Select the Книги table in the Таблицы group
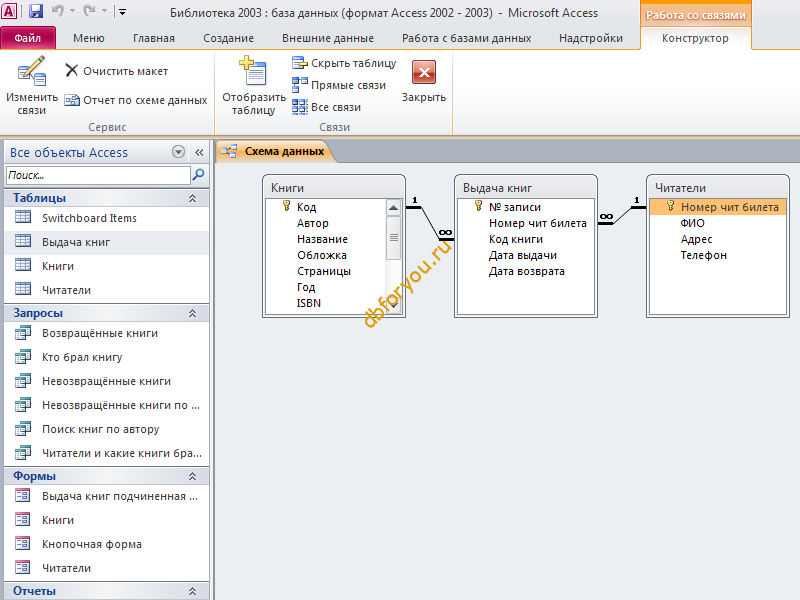The width and height of the screenshot is (800, 600). [107, 266]
